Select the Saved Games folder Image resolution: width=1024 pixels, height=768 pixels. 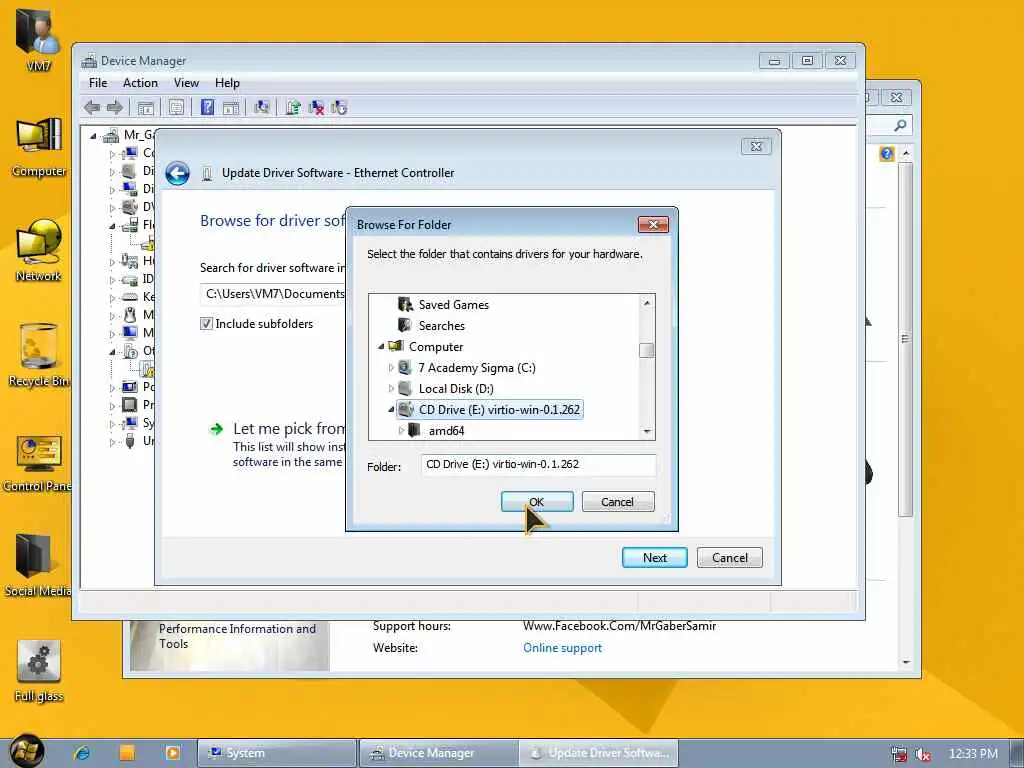coord(453,305)
